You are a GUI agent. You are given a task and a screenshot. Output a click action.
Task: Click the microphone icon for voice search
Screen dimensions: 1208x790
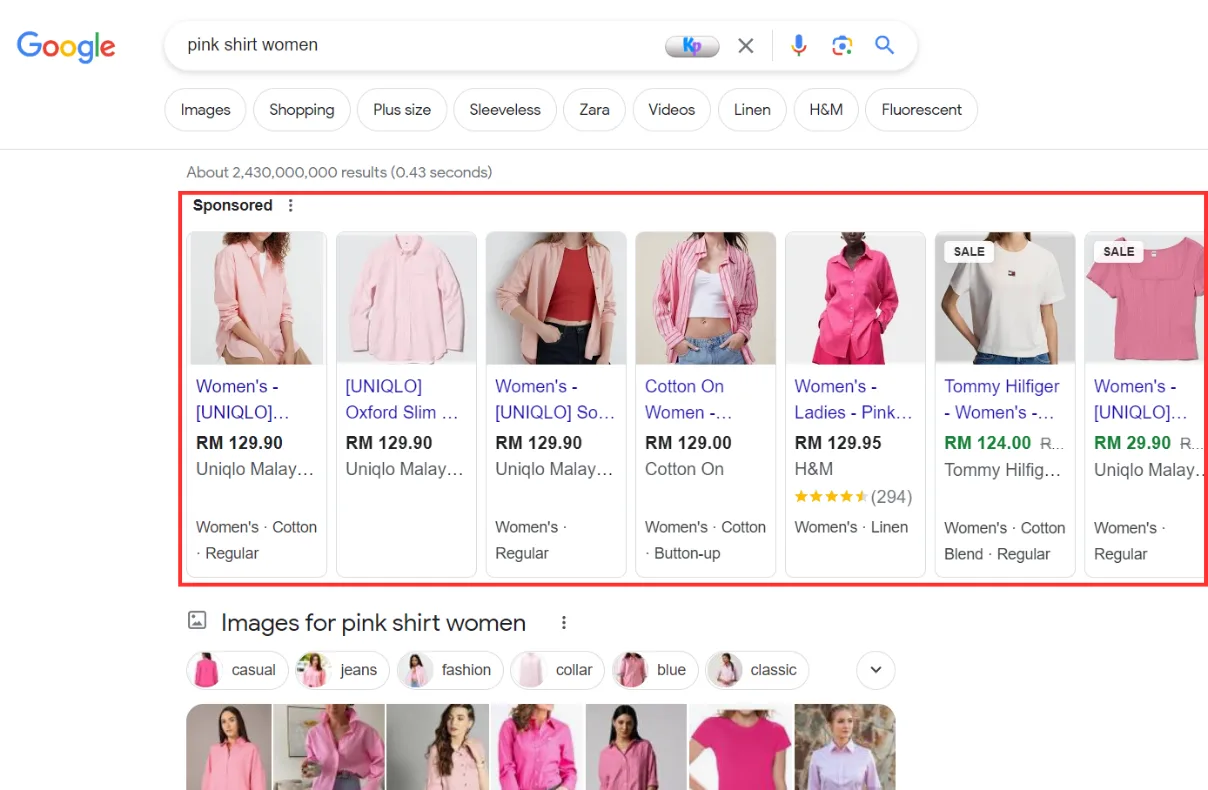(x=798, y=45)
